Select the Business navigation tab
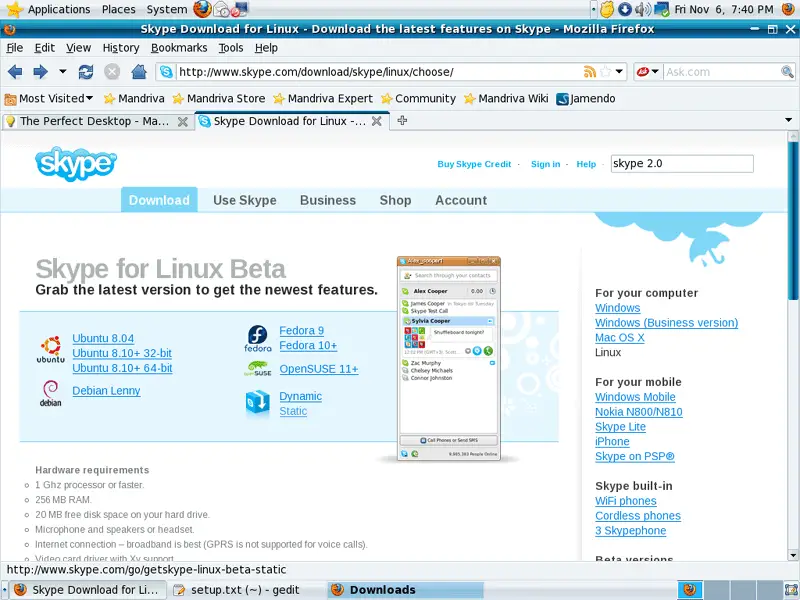The width and height of the screenshot is (800, 600). [328, 200]
